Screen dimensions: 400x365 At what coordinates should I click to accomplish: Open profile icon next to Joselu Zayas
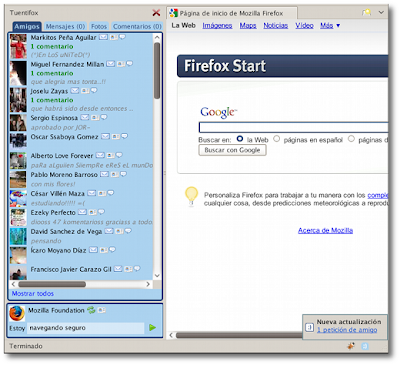pos(85,90)
